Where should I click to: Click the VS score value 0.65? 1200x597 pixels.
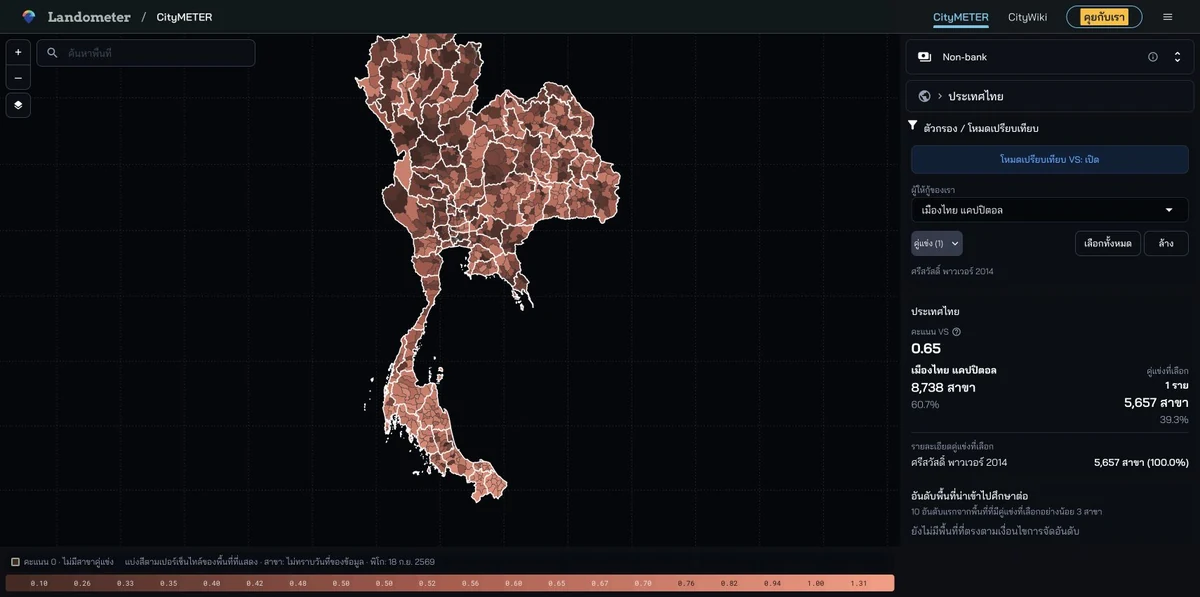pyautogui.click(x=925, y=349)
